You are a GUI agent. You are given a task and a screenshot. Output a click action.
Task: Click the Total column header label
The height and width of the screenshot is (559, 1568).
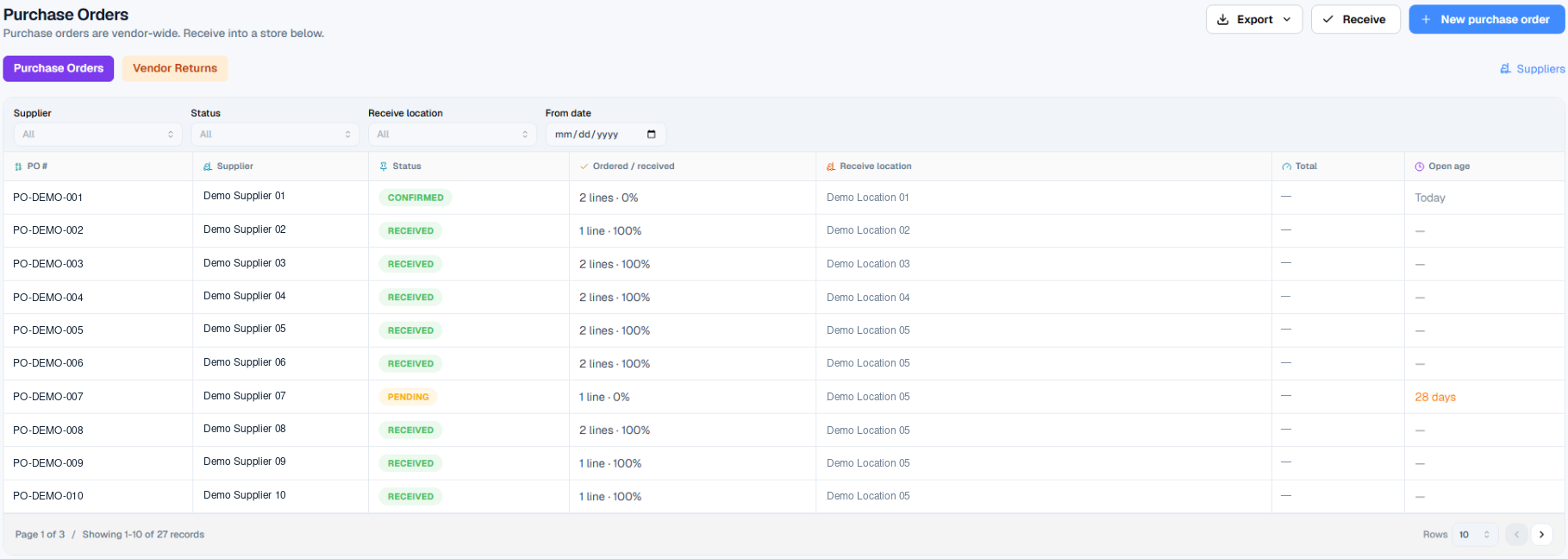pos(1306,166)
